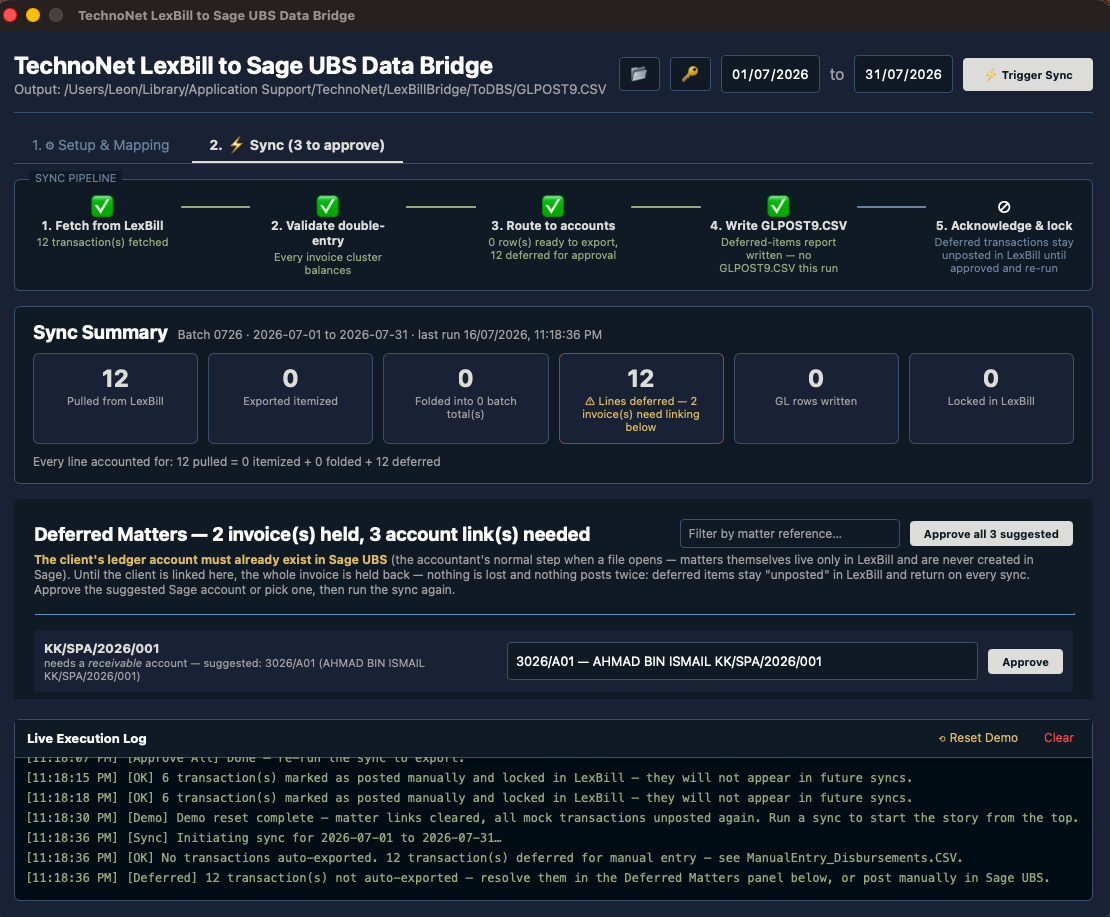Click the yellow minimize window button
The image size is (1110, 917).
(x=33, y=15)
